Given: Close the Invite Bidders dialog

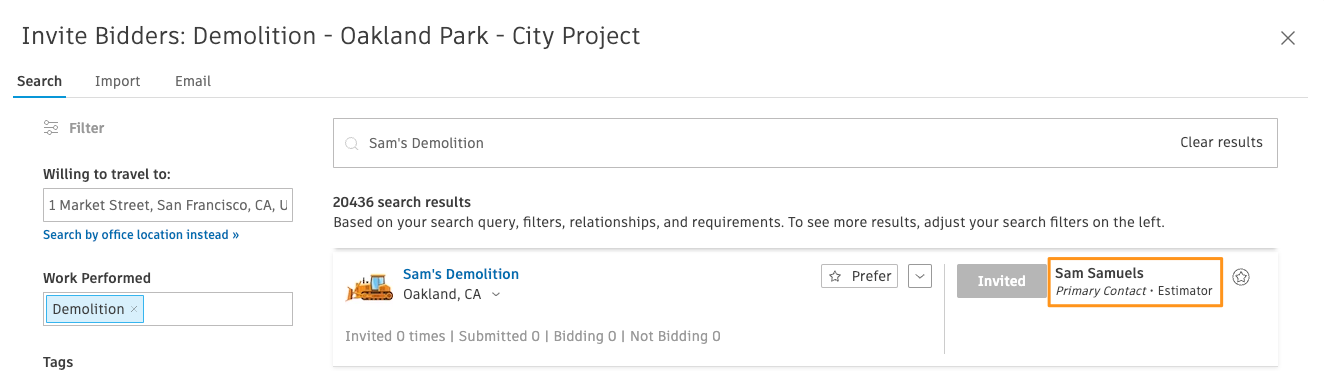Looking at the screenshot, I should [1288, 38].
